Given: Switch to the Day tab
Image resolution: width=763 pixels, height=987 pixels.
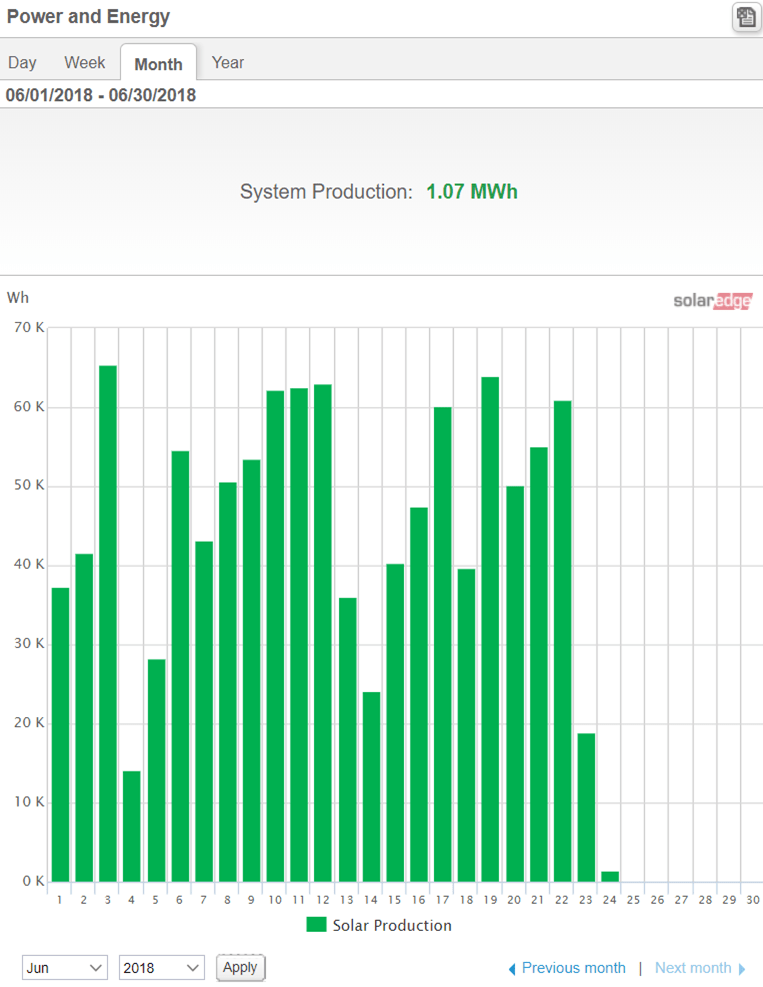Looking at the screenshot, I should pyautogui.click(x=22, y=62).
